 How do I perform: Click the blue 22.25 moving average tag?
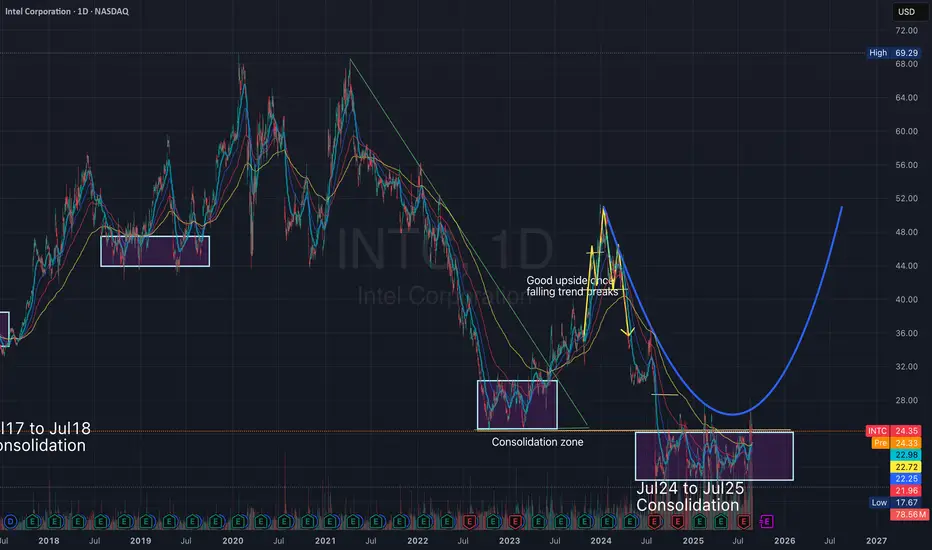tap(906, 479)
